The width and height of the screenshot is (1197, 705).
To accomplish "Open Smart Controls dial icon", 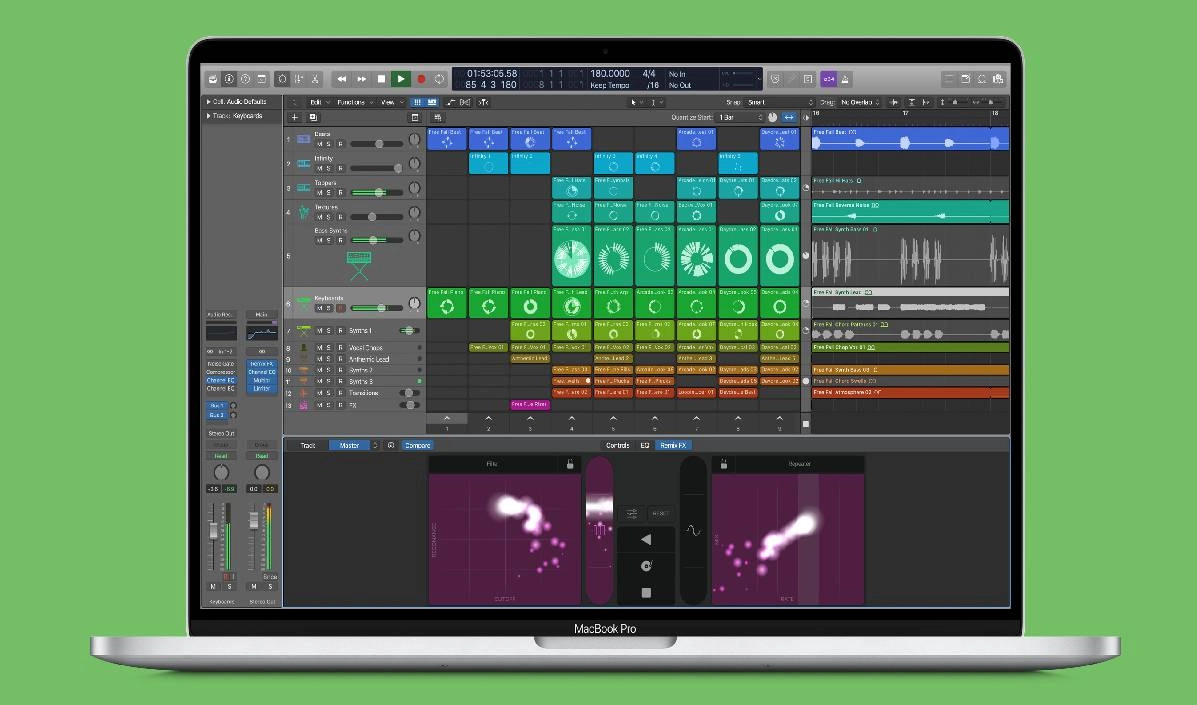I will pyautogui.click(x=282, y=79).
